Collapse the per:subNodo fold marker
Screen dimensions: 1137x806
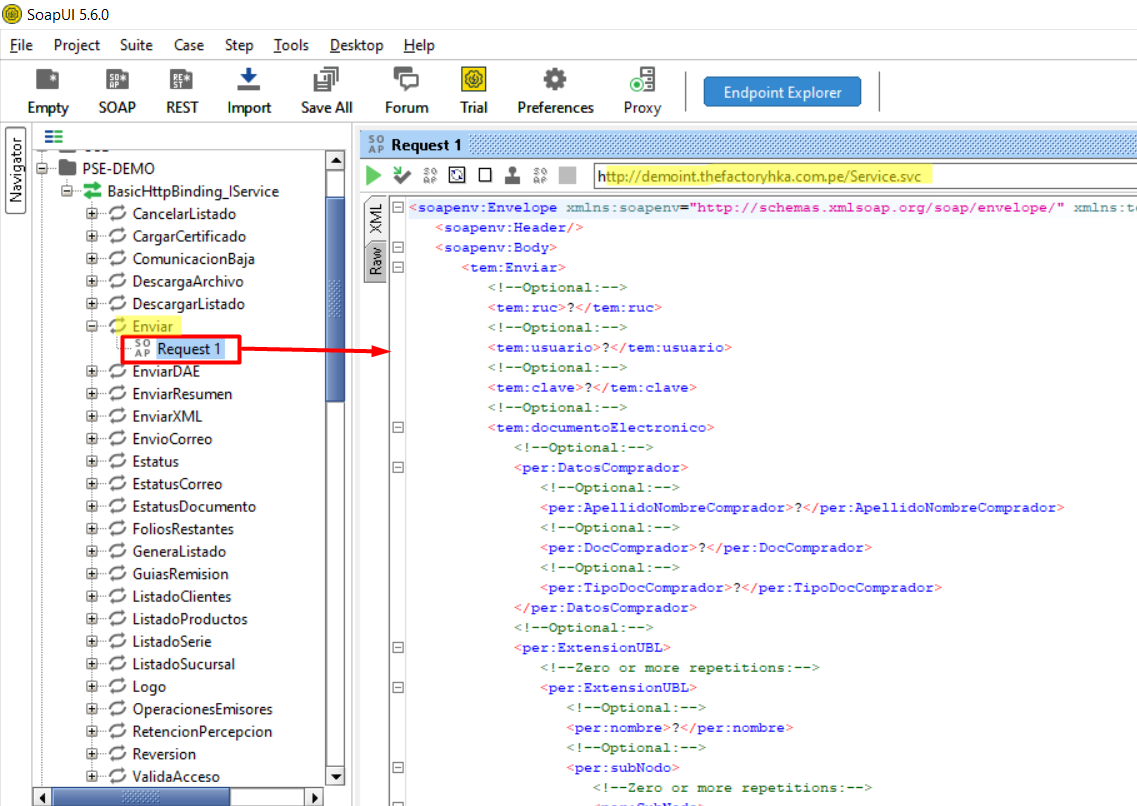point(398,768)
